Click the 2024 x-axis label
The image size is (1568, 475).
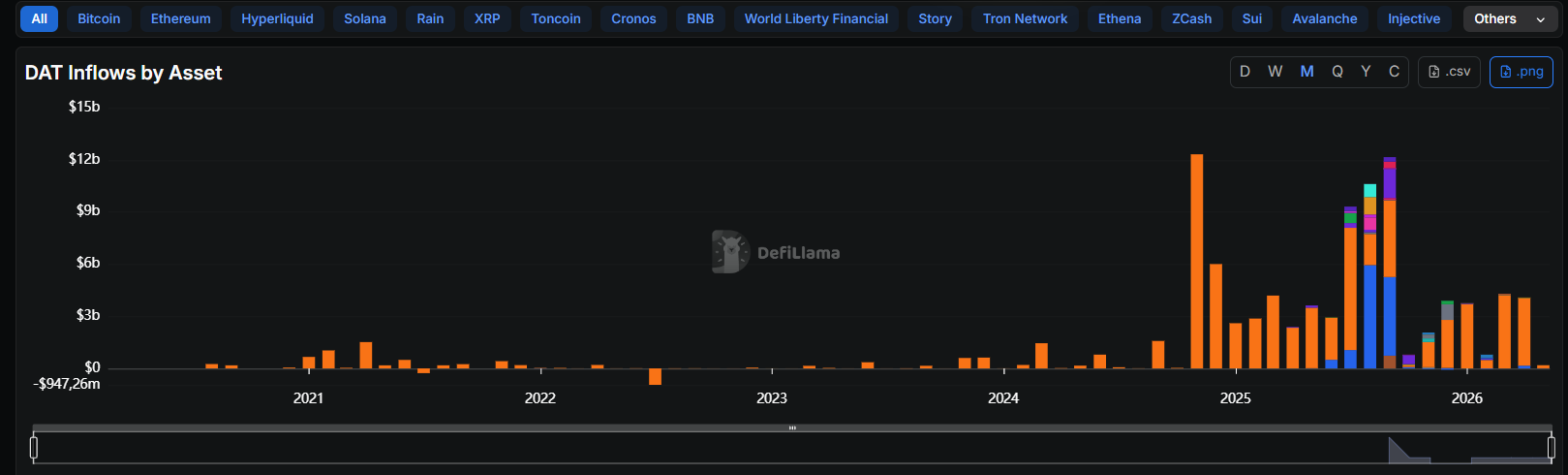[x=1003, y=398]
